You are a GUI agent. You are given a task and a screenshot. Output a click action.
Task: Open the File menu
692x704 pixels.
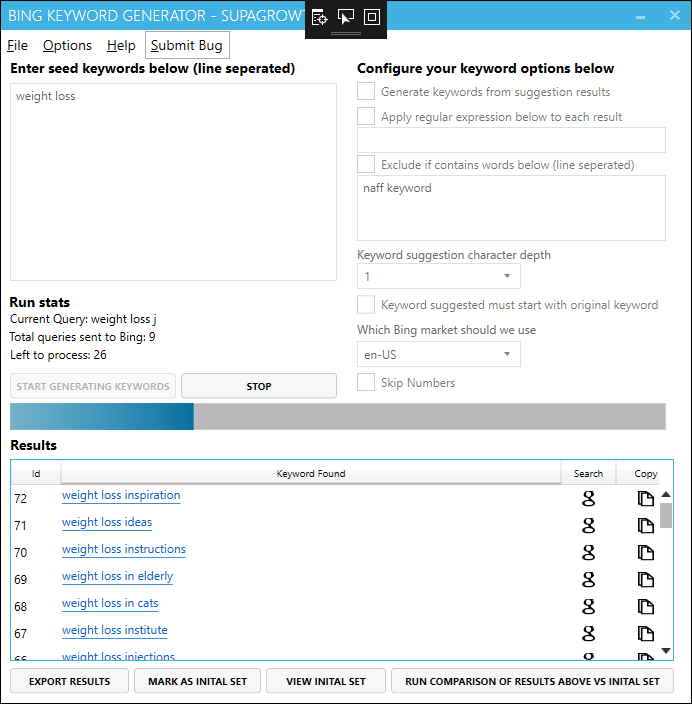pyautogui.click(x=18, y=45)
